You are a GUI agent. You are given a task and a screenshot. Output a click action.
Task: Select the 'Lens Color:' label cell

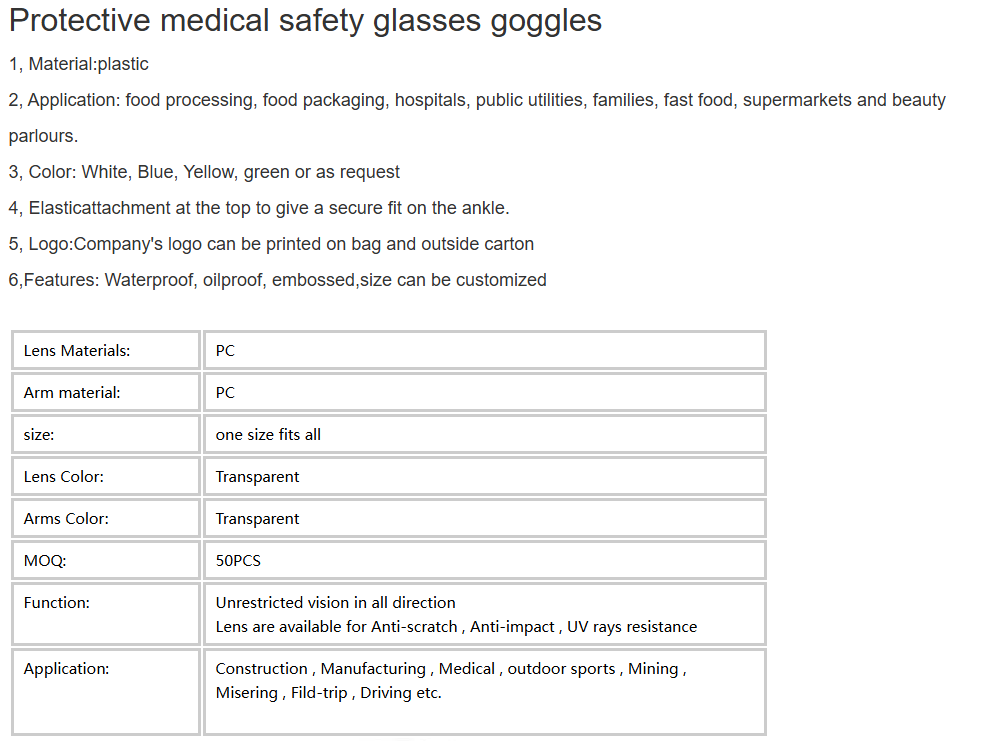pos(106,476)
